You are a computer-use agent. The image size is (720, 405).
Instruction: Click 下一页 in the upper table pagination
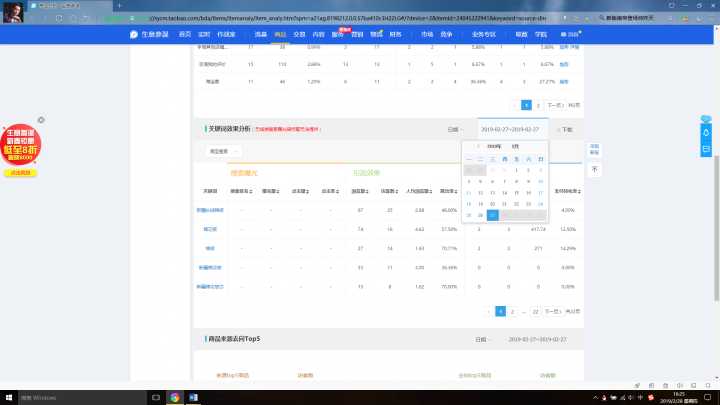pos(555,105)
